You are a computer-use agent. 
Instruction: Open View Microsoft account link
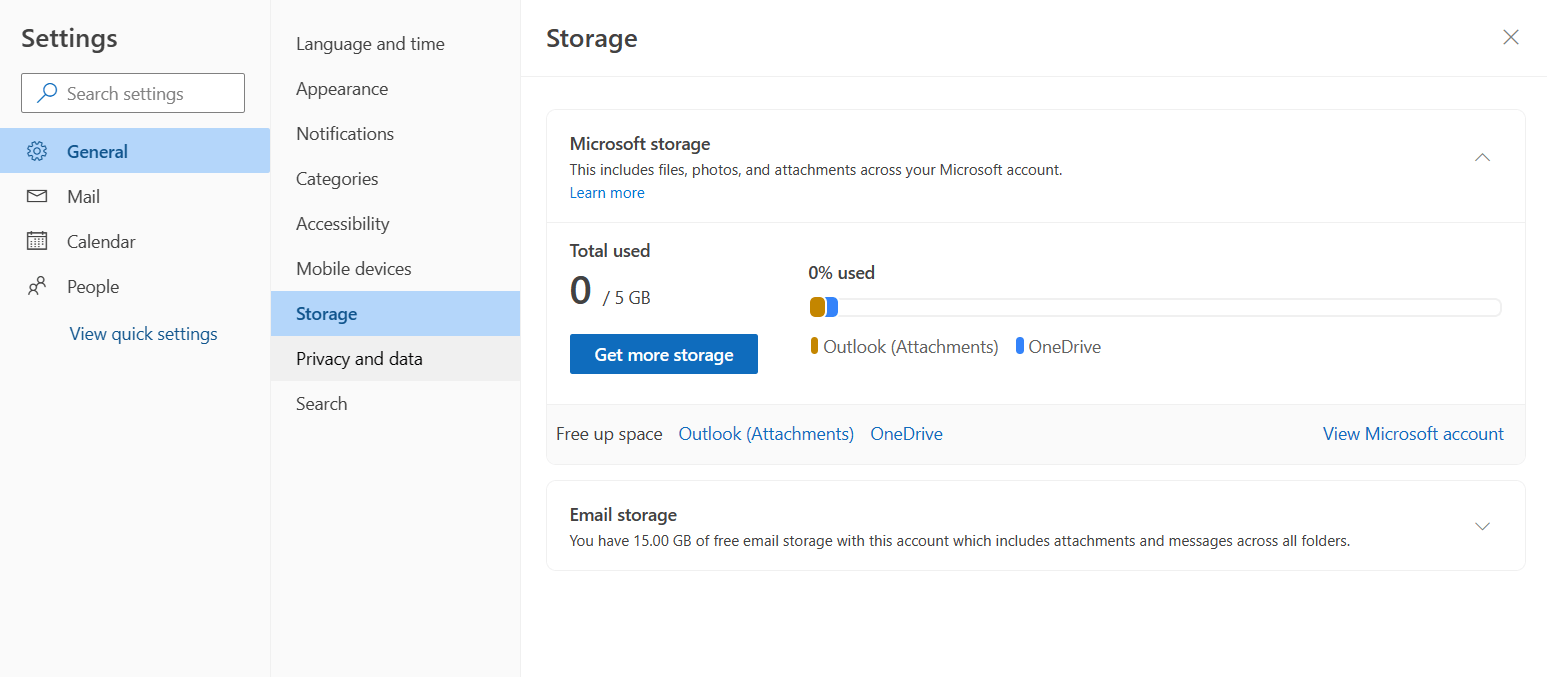(1413, 434)
